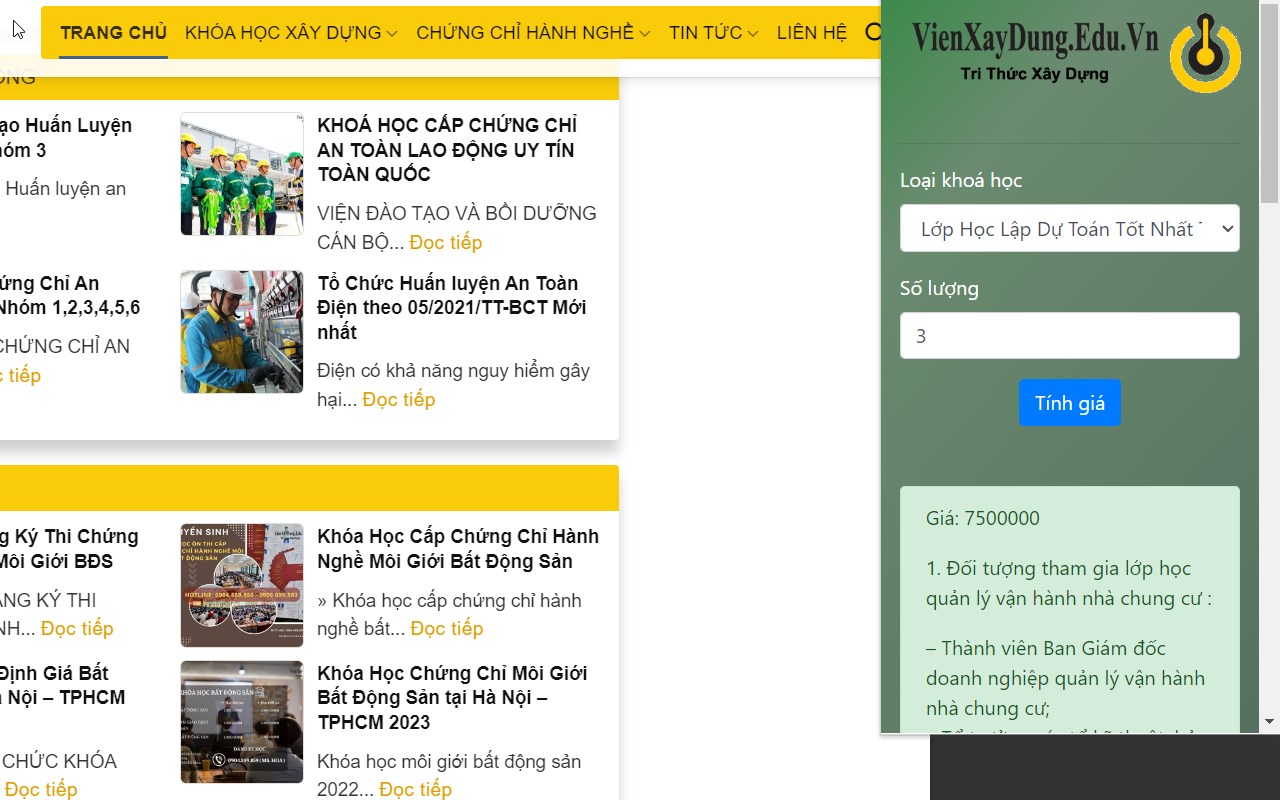The height and width of the screenshot is (800, 1280).
Task: Click Đối tượng tham gia lớp học text
Action: pos(1069,583)
